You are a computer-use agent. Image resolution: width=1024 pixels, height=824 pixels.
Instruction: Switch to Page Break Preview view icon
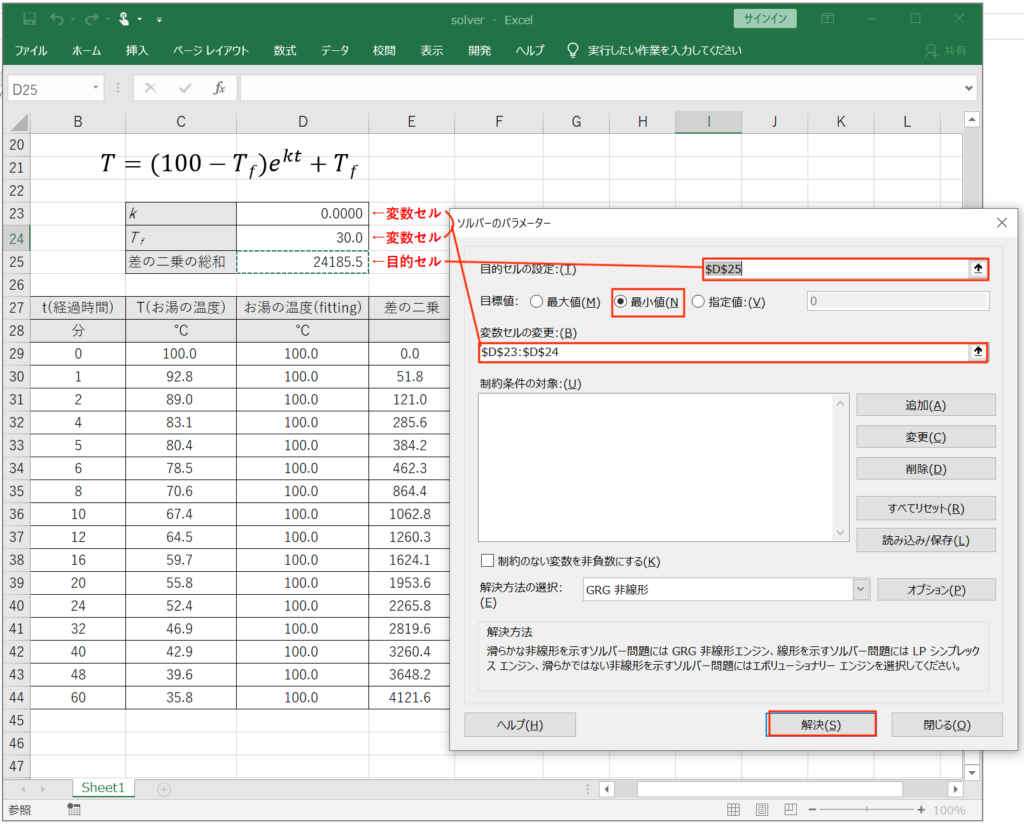coord(790,810)
